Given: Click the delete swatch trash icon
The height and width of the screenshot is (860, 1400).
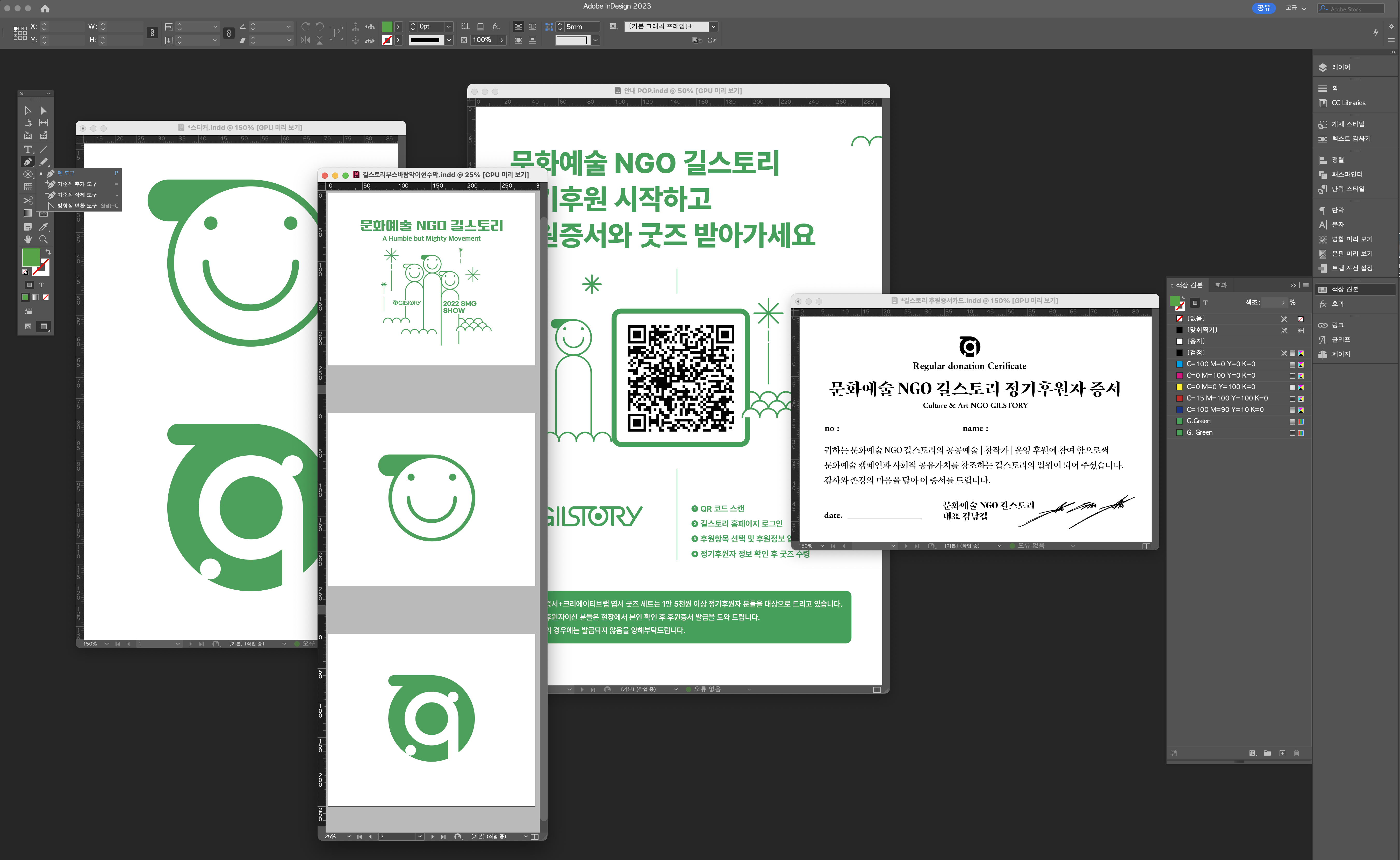Looking at the screenshot, I should pyautogui.click(x=1296, y=753).
